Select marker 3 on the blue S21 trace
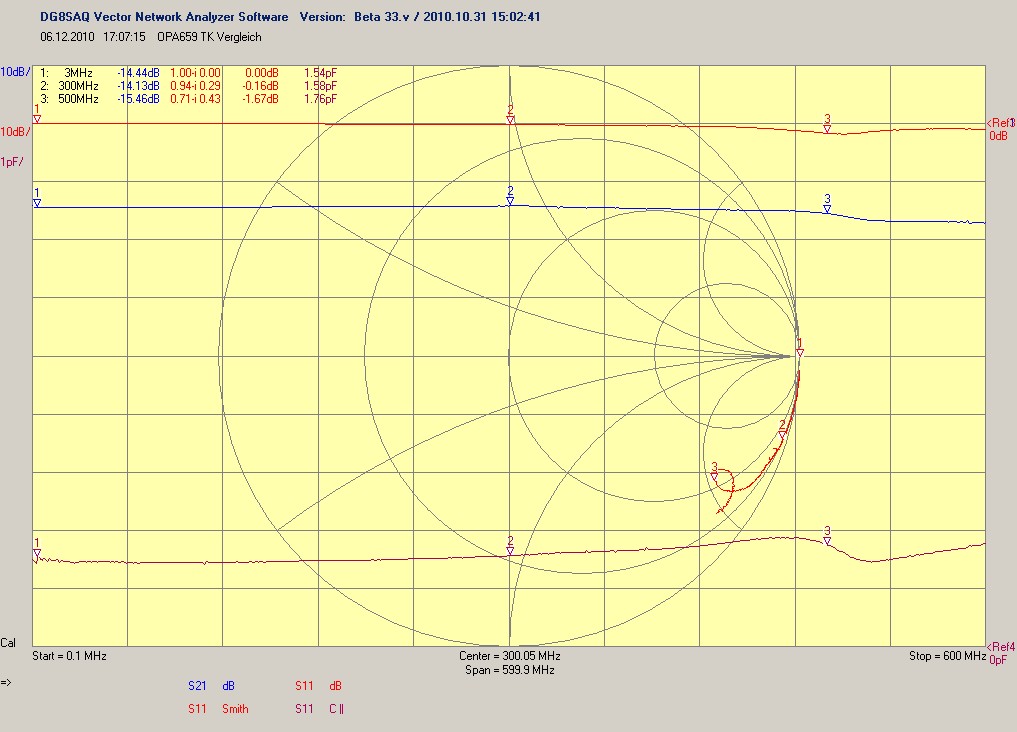 coord(827,209)
